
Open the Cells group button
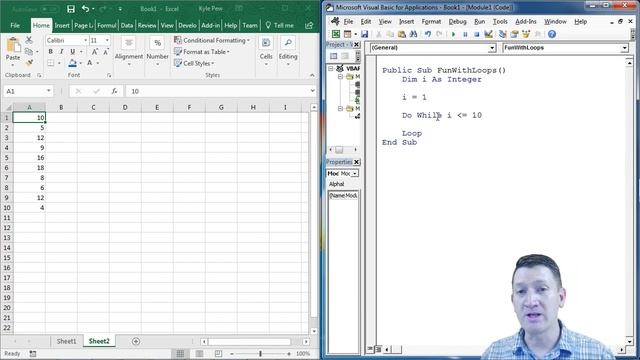(x=266, y=52)
